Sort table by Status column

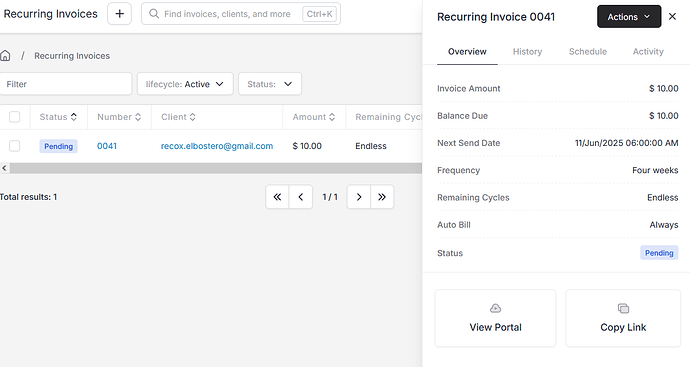(58, 117)
